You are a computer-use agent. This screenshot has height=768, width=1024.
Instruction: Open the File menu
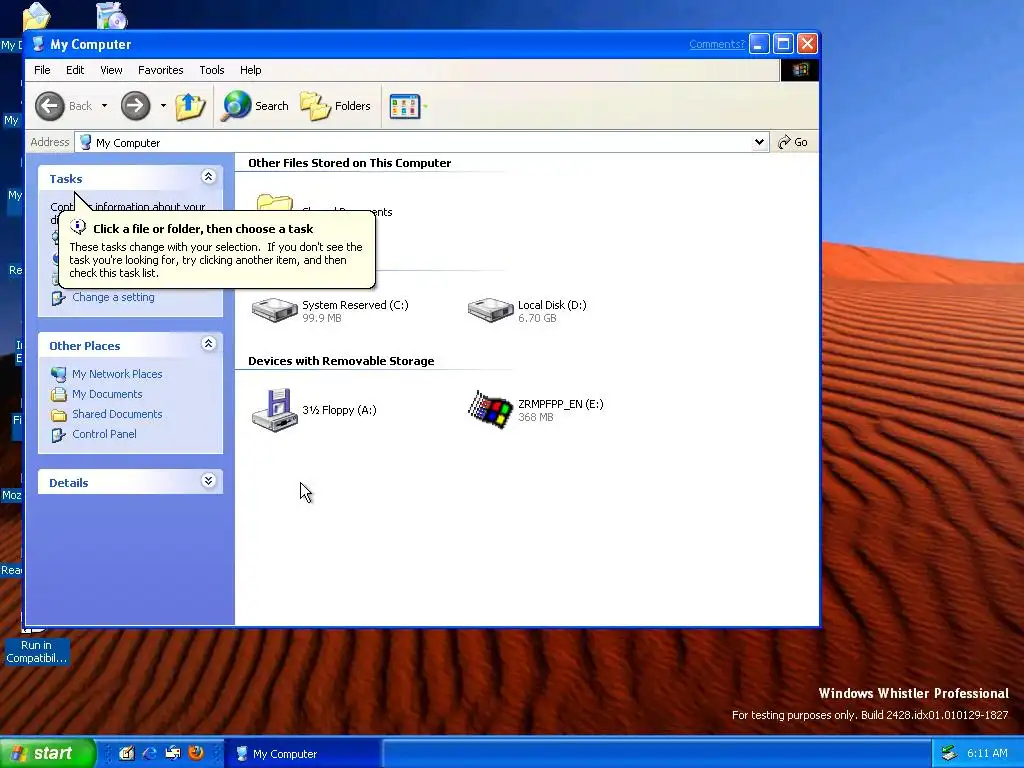click(42, 70)
